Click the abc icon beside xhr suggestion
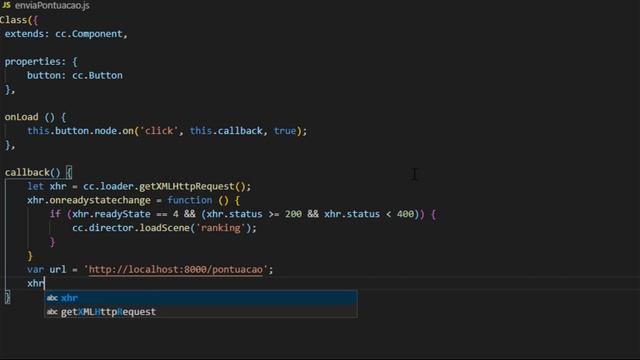This screenshot has width=640, height=360. pos(52,298)
